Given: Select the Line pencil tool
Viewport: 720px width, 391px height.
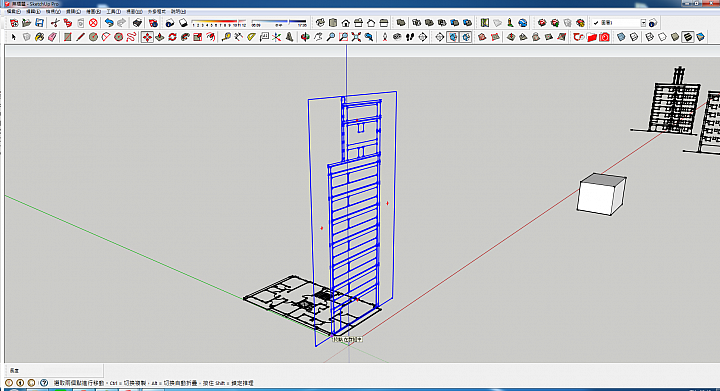Looking at the screenshot, I should pyautogui.click(x=80, y=37).
